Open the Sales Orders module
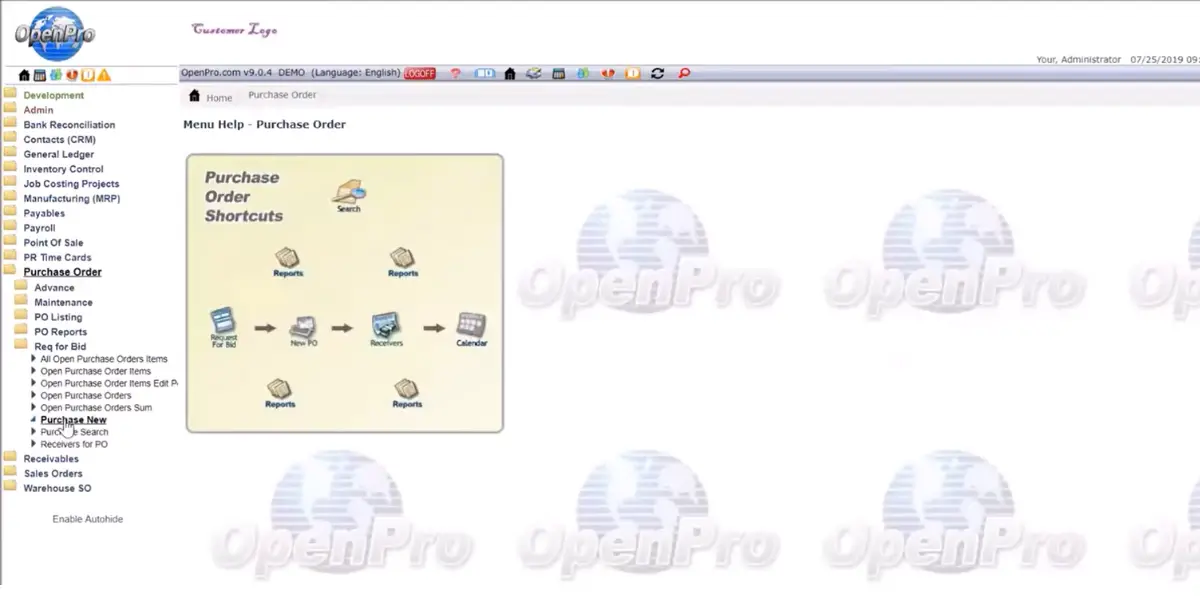Viewport: 1200px width, 600px height. click(x=53, y=474)
